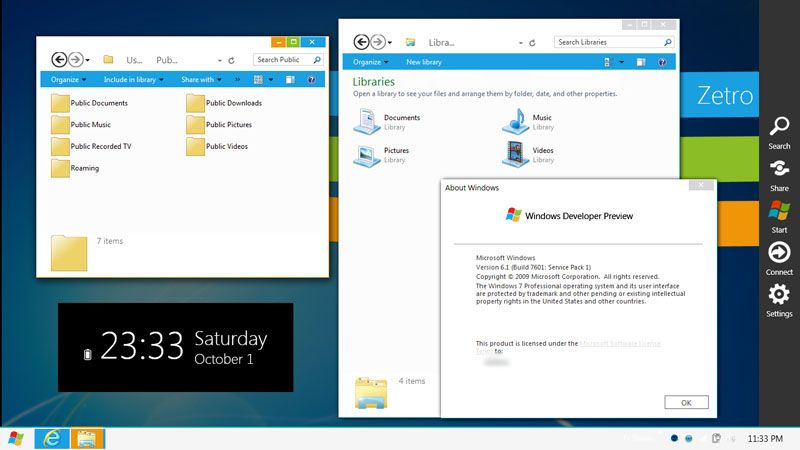Click Forward arrow in Public folder window
Screen dimensions: 800x450
[76, 60]
